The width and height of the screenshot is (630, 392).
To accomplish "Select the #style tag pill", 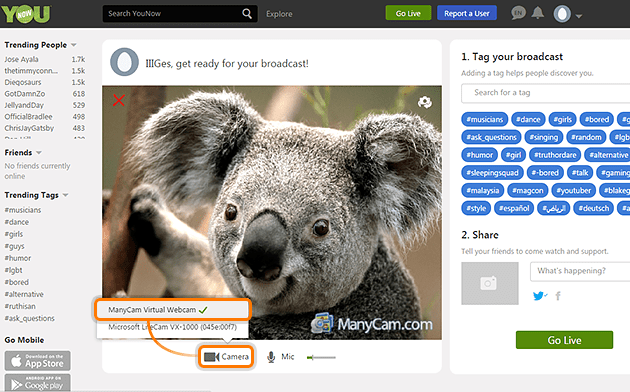I will click(x=476, y=208).
